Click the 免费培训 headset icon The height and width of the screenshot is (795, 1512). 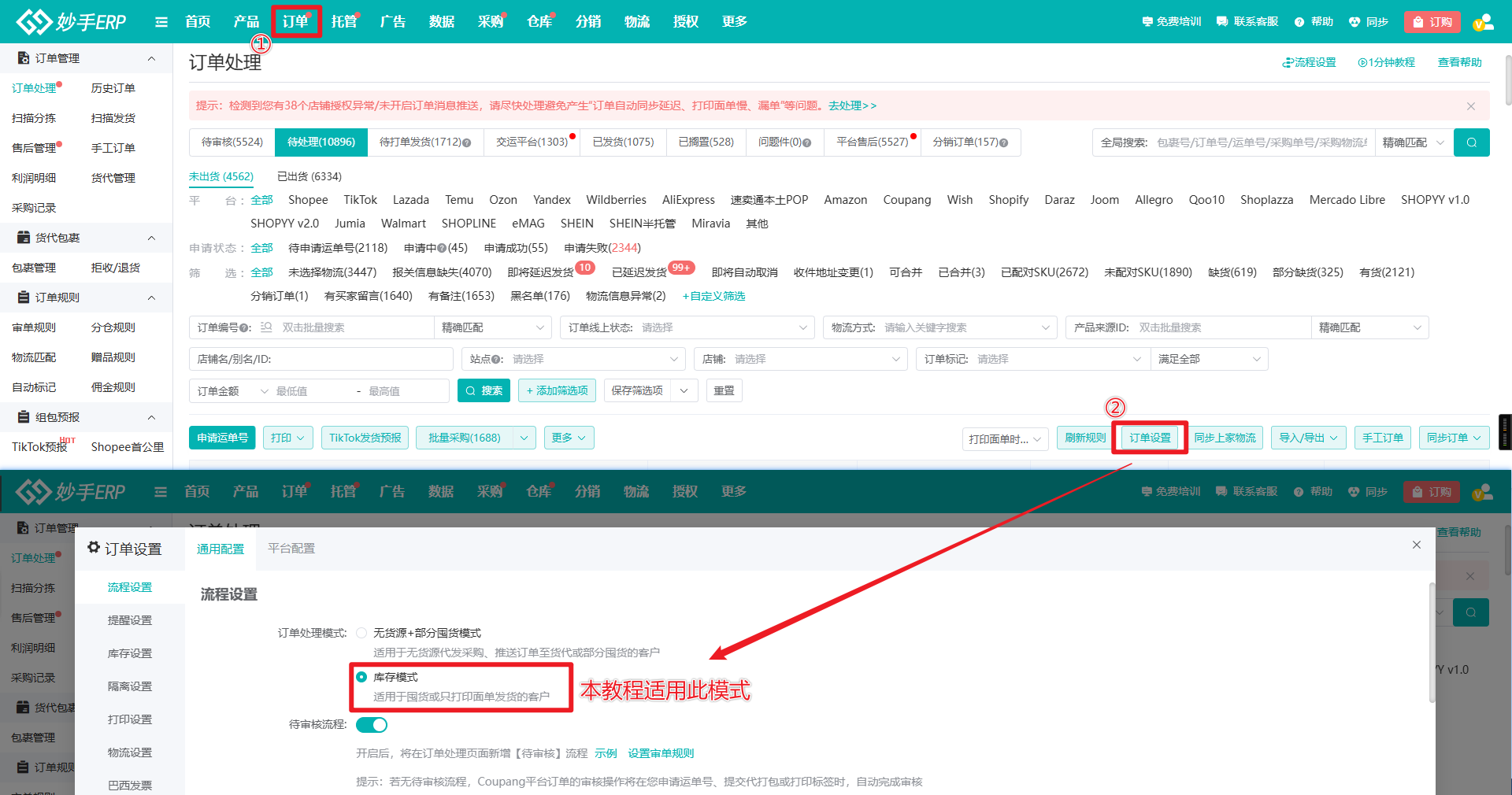coord(1147,21)
